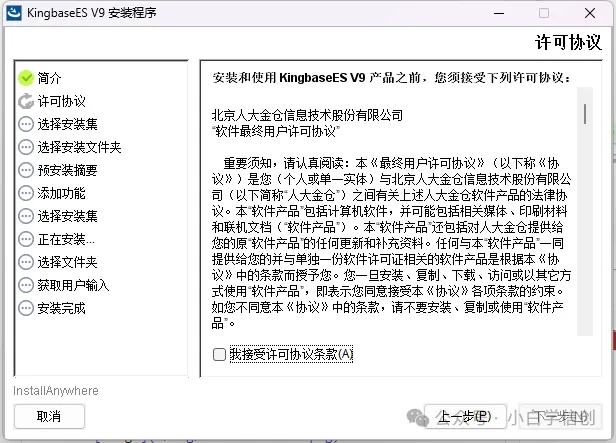
Task: Minimize the installer window
Action: tap(499, 13)
